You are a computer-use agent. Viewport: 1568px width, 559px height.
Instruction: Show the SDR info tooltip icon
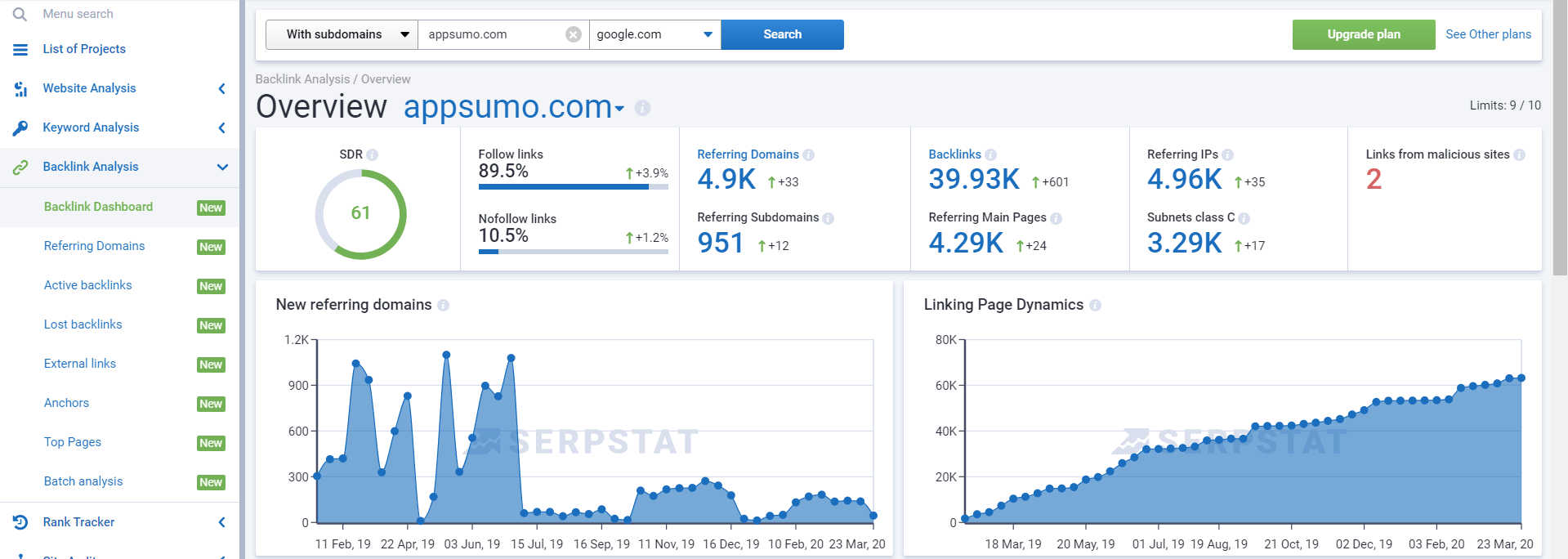(373, 154)
